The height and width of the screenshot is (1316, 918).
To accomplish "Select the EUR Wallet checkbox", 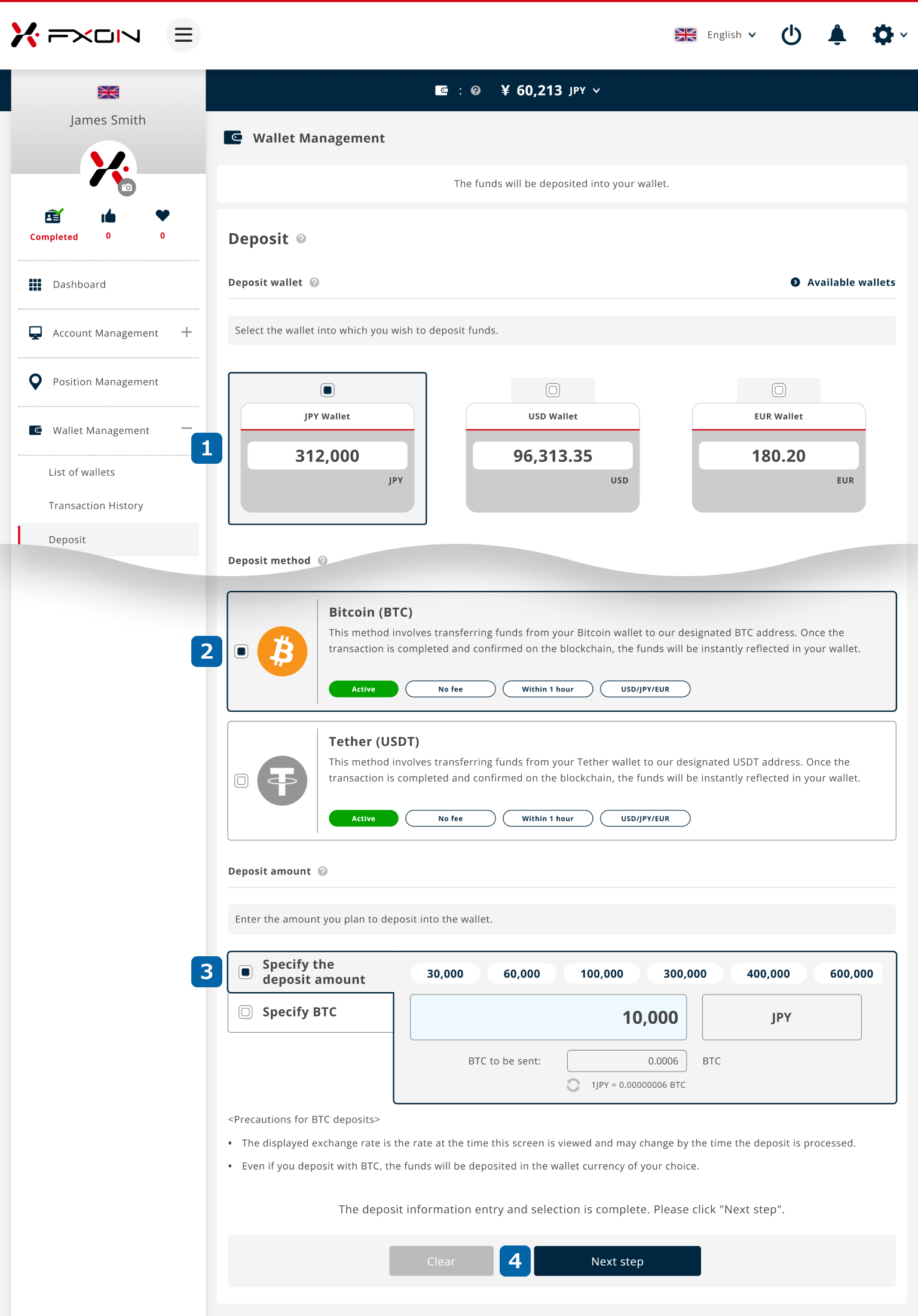I will [x=779, y=390].
